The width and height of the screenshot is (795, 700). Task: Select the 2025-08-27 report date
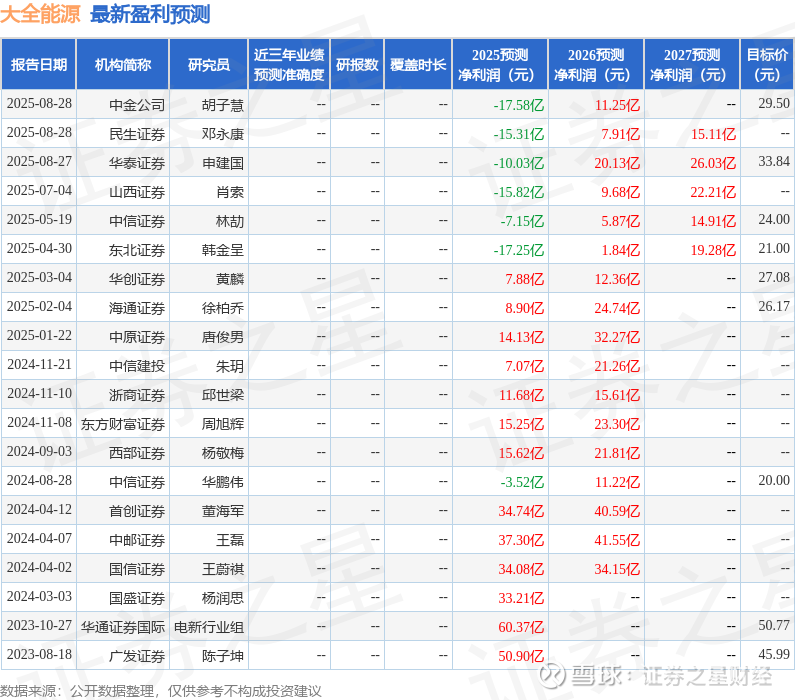click(x=39, y=161)
